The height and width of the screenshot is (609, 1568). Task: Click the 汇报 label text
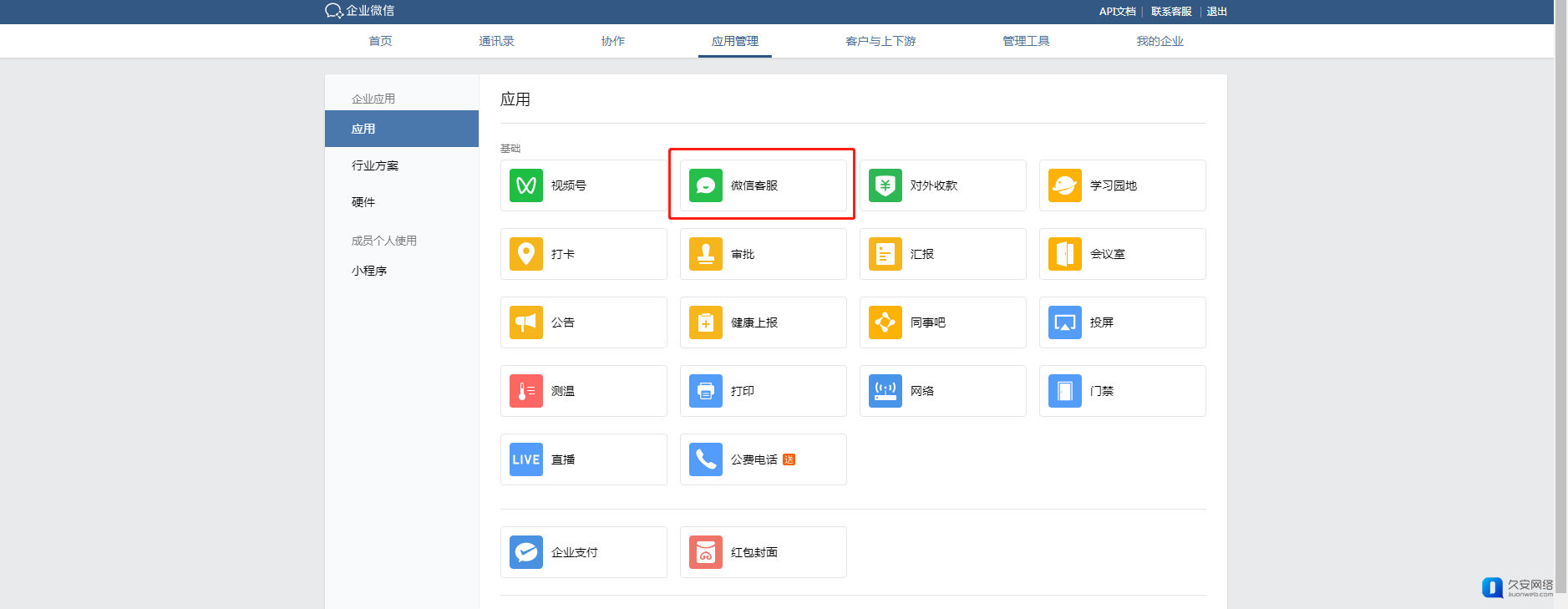click(922, 254)
